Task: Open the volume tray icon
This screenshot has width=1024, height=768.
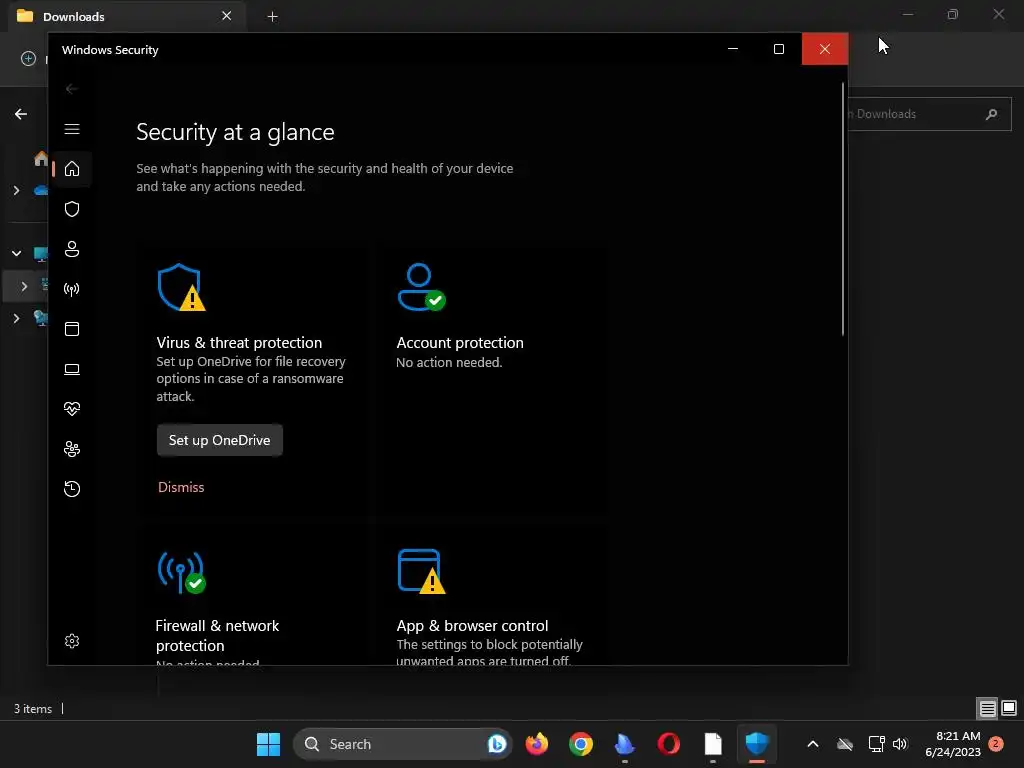Action: pyautogui.click(x=900, y=744)
